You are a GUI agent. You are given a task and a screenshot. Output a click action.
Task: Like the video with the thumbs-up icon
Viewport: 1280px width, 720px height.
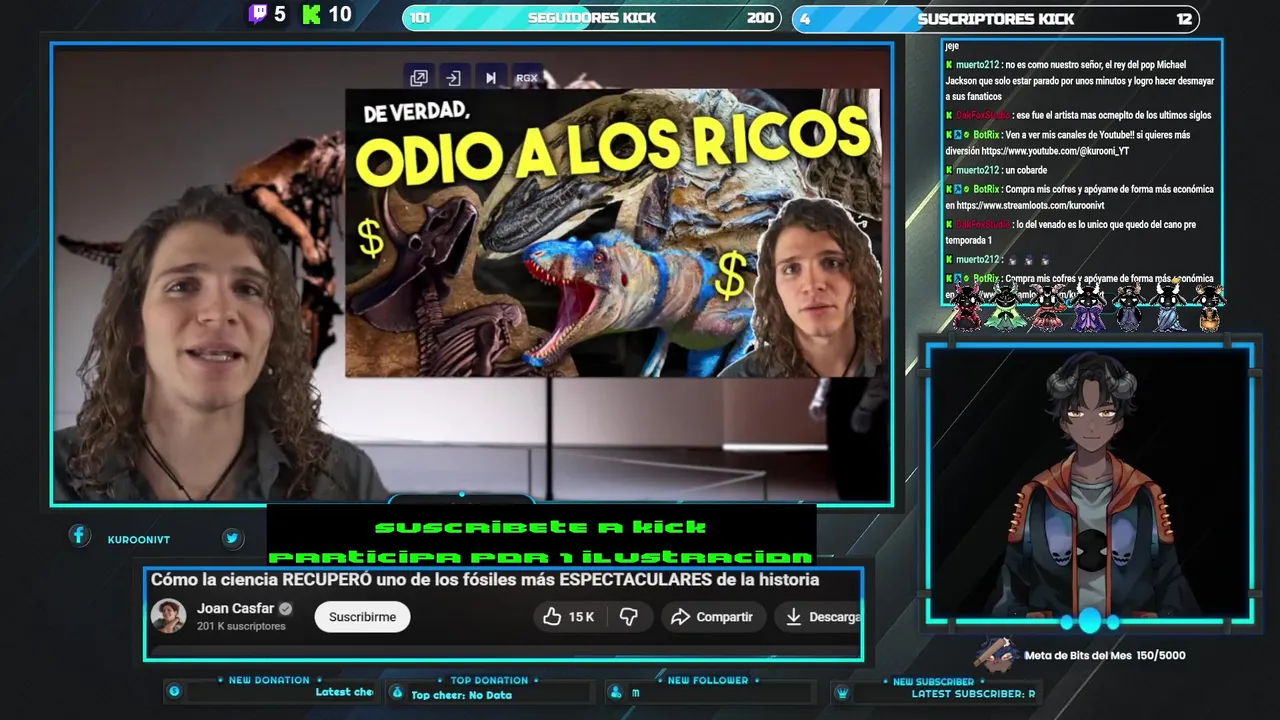pos(552,617)
